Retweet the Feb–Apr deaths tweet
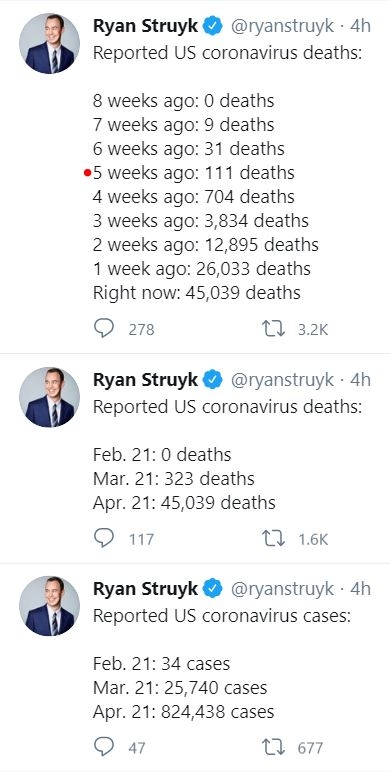This screenshot has width=390, height=772. [x=274, y=538]
